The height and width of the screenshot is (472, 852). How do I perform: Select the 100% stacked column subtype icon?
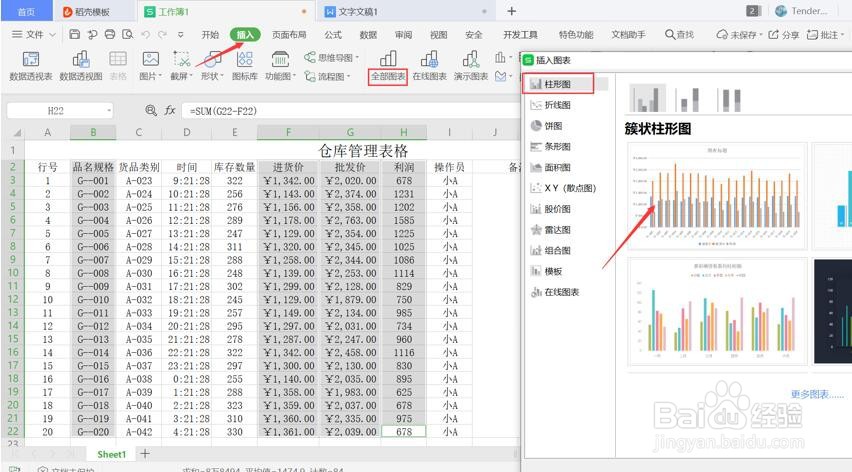[x=730, y=99]
